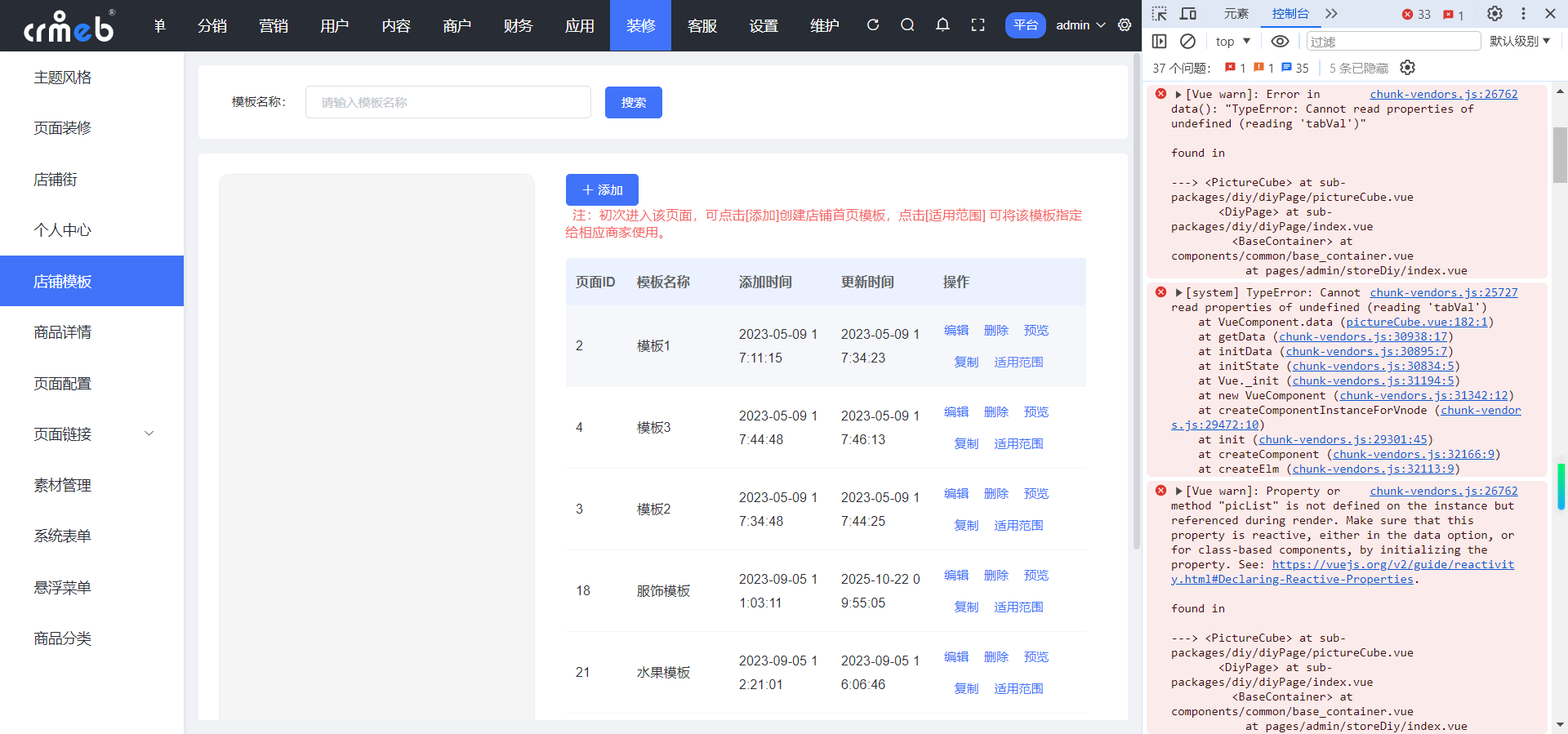The image size is (1568, 734).
Task: Toggle the console sidebar panel
Action: click(1160, 41)
